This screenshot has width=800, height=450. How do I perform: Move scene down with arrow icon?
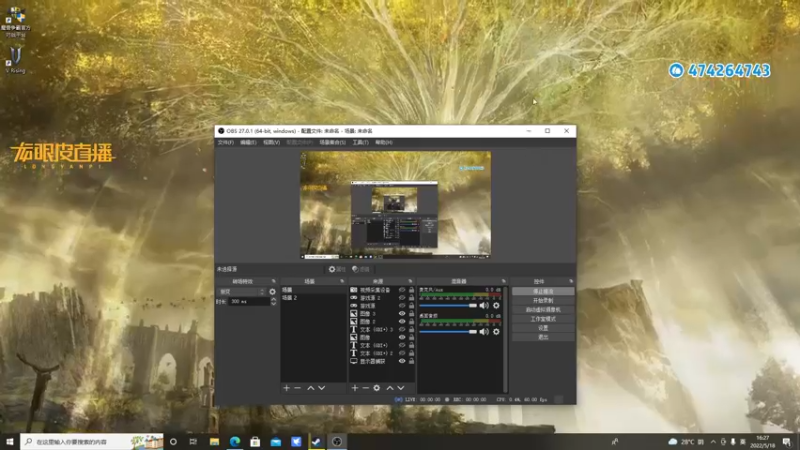[321, 388]
